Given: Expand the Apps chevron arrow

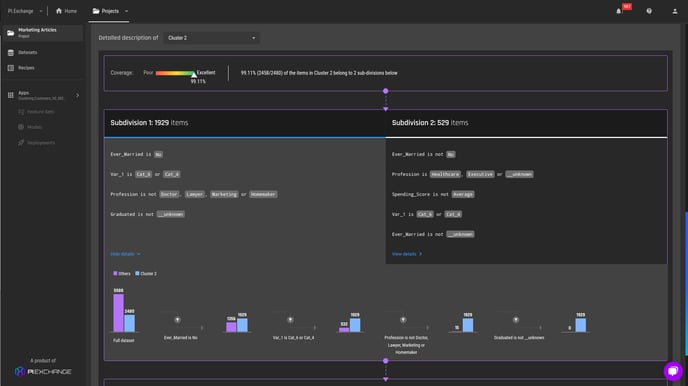Looking at the screenshot, I should coord(78,95).
